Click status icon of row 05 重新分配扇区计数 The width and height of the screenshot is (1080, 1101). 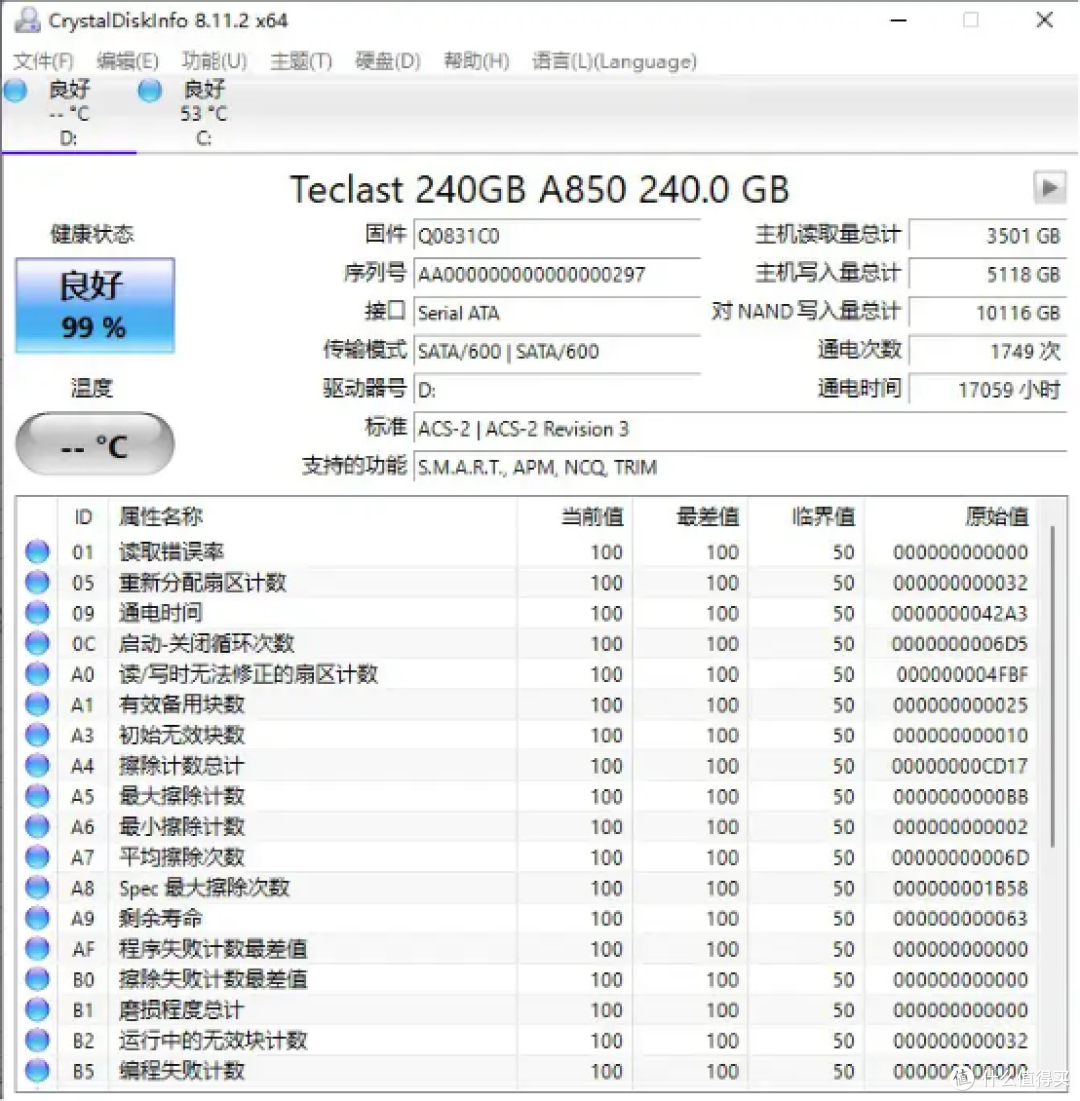click(x=37, y=582)
